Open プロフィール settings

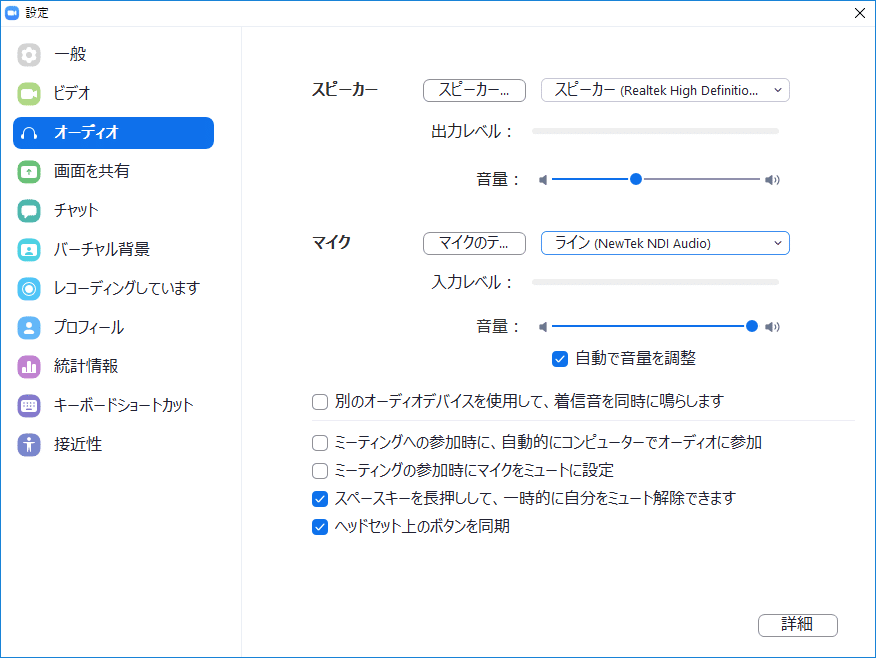click(80, 327)
